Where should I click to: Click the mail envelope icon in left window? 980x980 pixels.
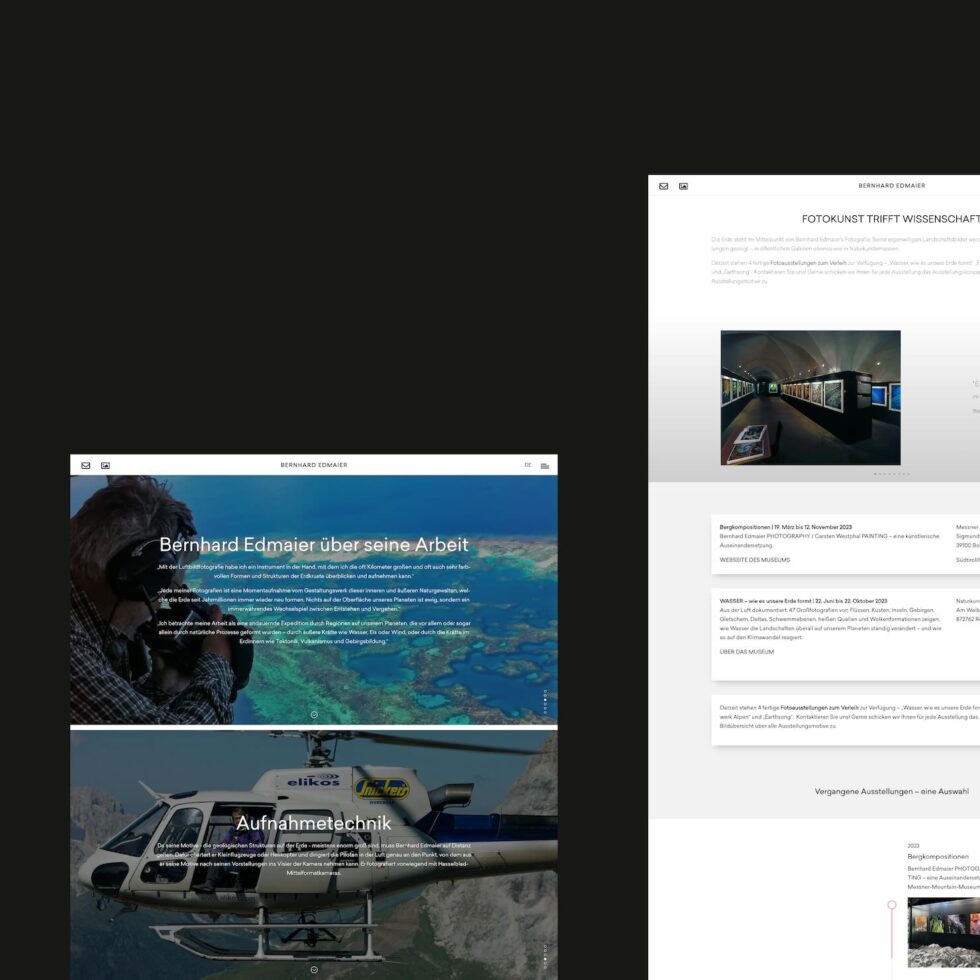tap(86, 465)
